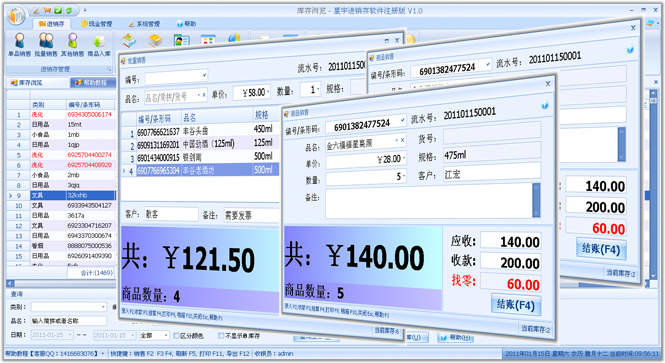665x363 pixels.
Task: Expand the quick-access toolbar customize arrow
Action: coord(85,10)
